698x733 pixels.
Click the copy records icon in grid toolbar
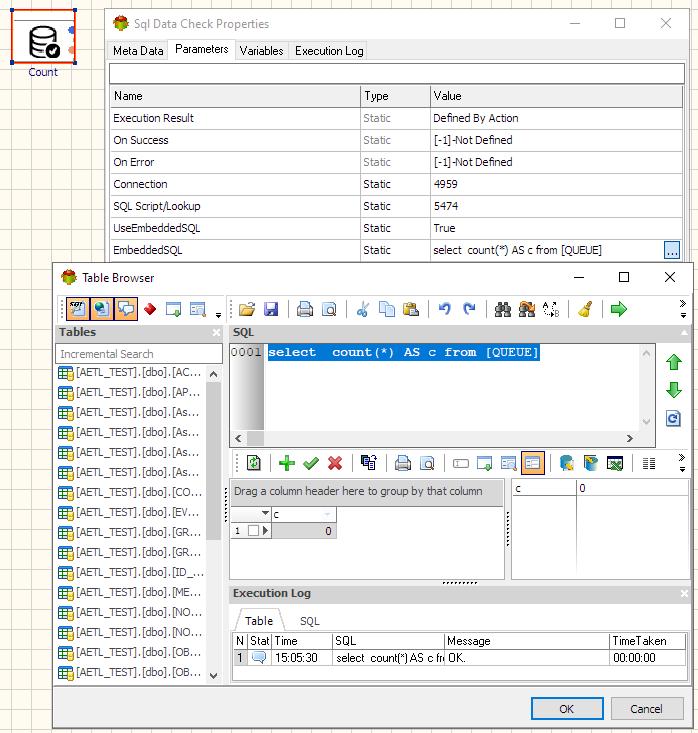pyautogui.click(x=369, y=463)
